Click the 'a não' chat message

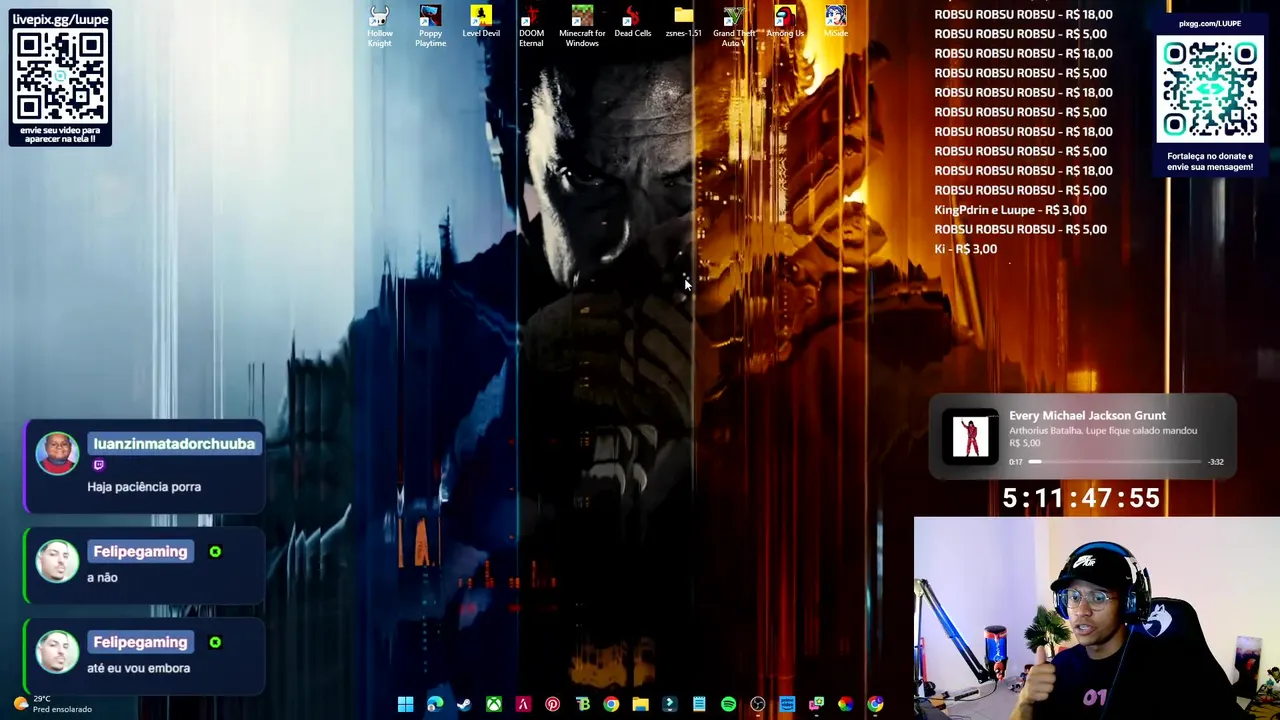(102, 577)
